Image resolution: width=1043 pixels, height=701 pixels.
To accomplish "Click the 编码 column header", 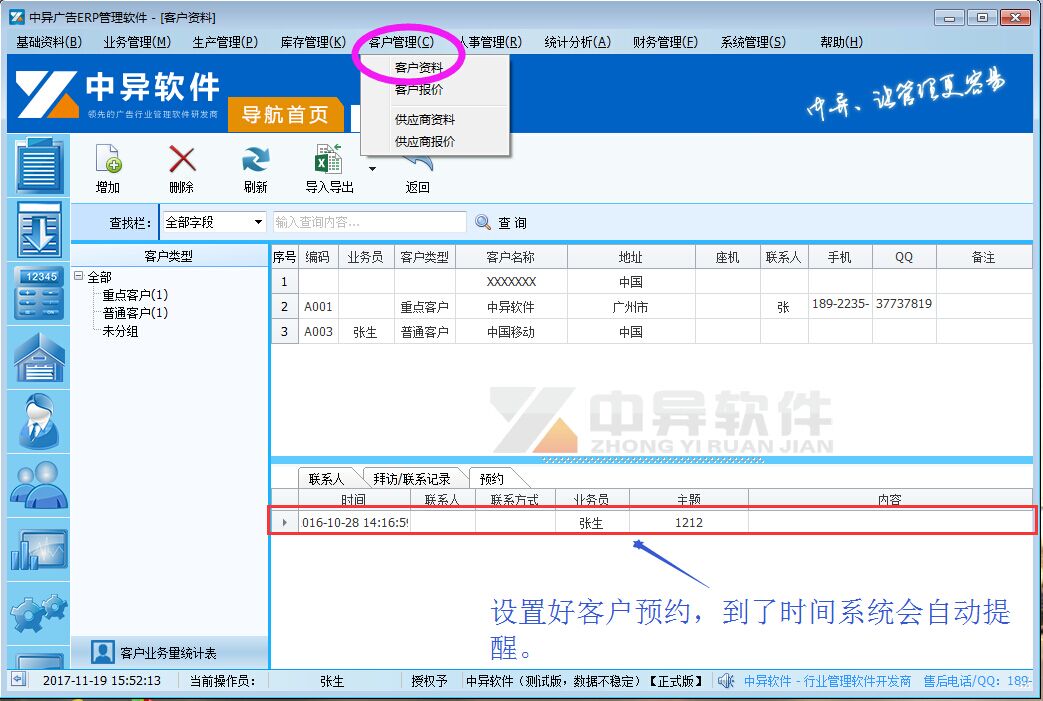I will [x=317, y=257].
